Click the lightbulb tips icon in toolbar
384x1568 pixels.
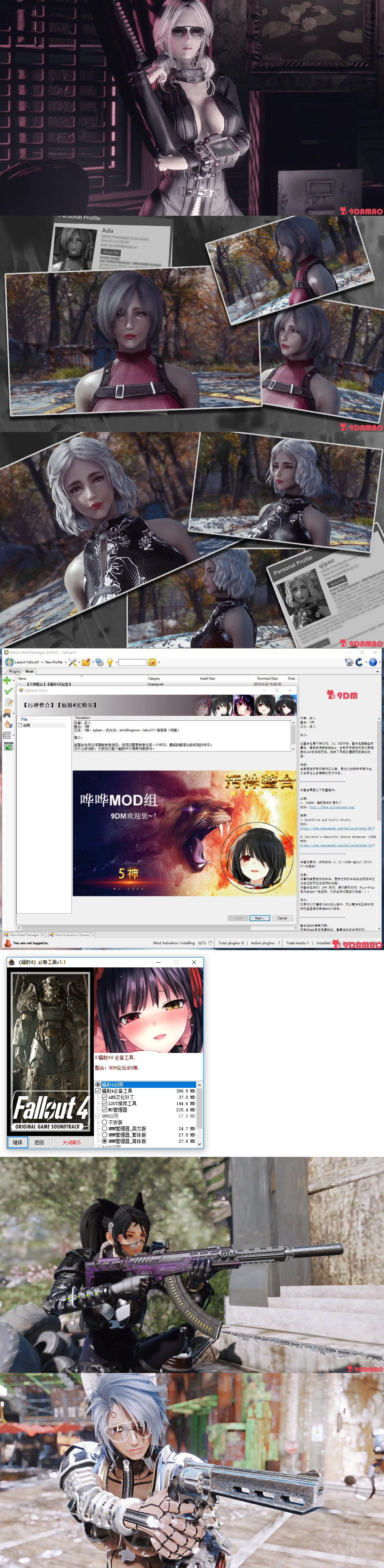tap(109, 662)
